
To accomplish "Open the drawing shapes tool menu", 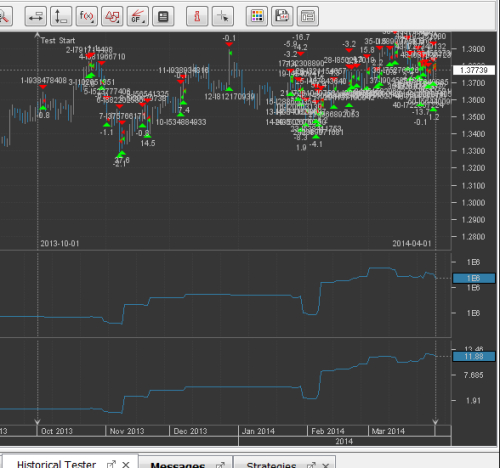I will point(112,16).
